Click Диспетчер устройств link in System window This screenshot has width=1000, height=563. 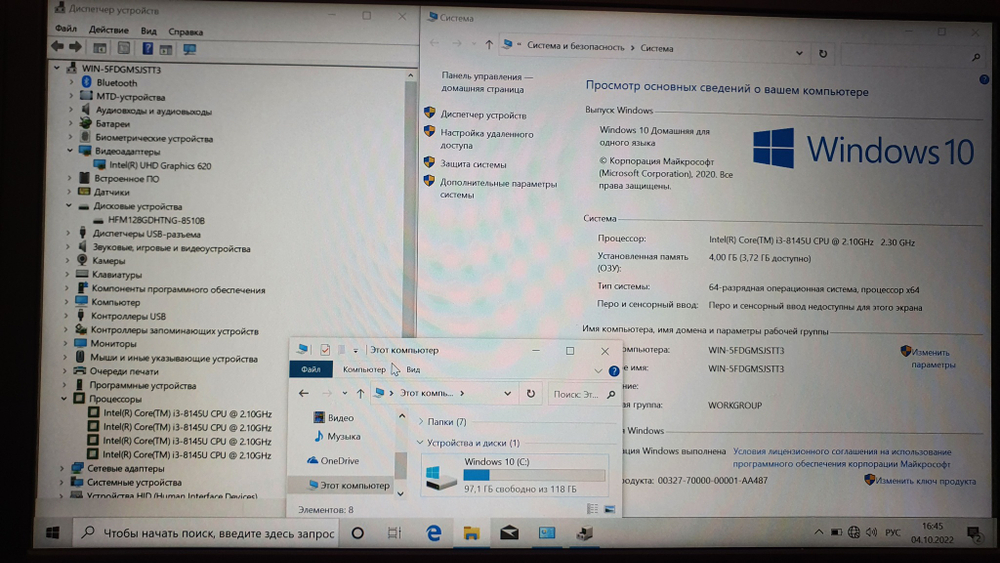(483, 115)
